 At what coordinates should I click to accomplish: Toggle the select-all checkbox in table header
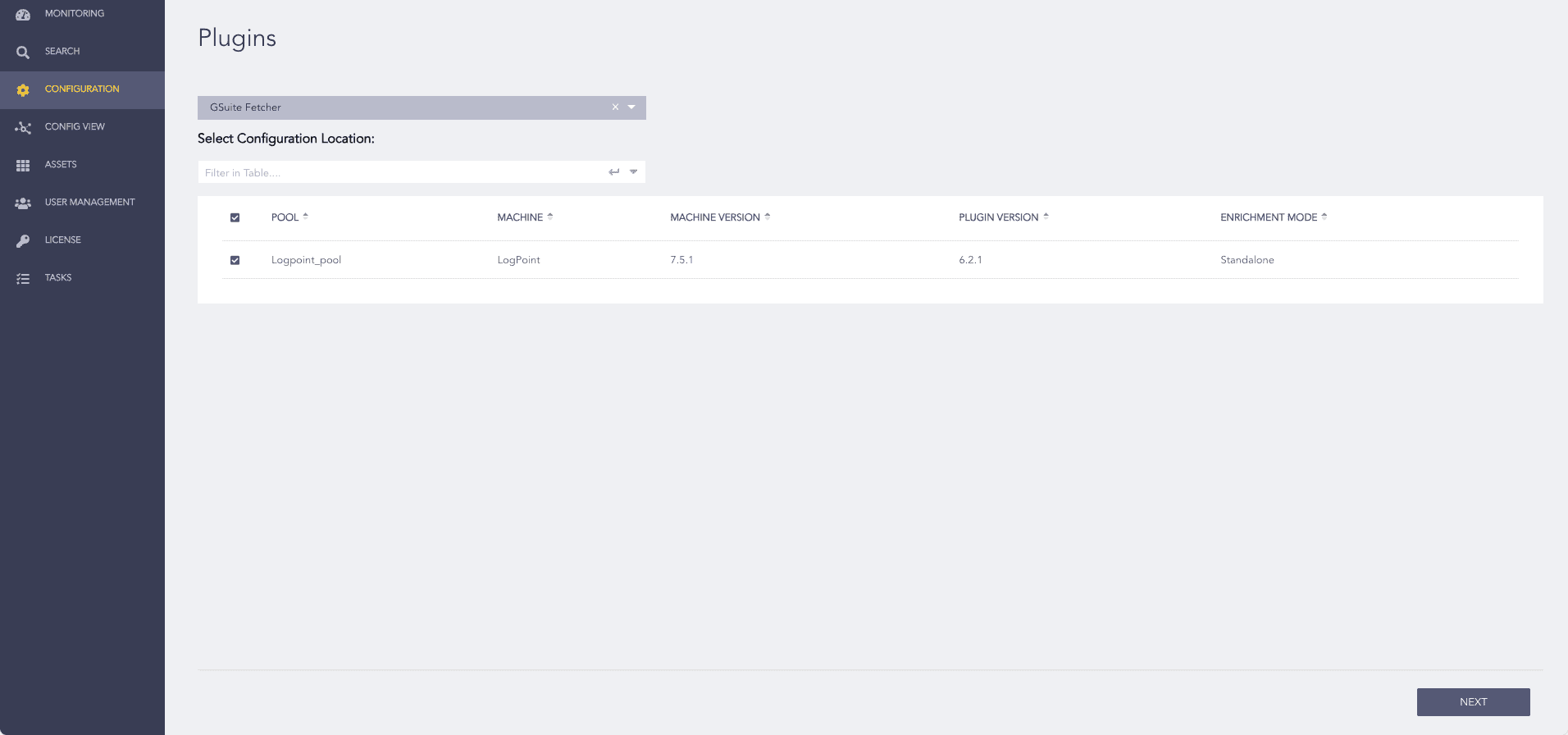click(x=235, y=217)
